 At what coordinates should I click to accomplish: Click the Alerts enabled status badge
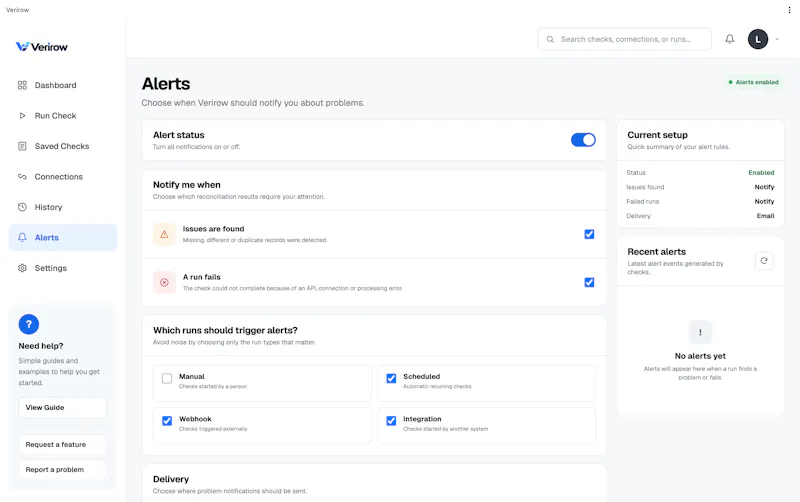click(x=753, y=82)
